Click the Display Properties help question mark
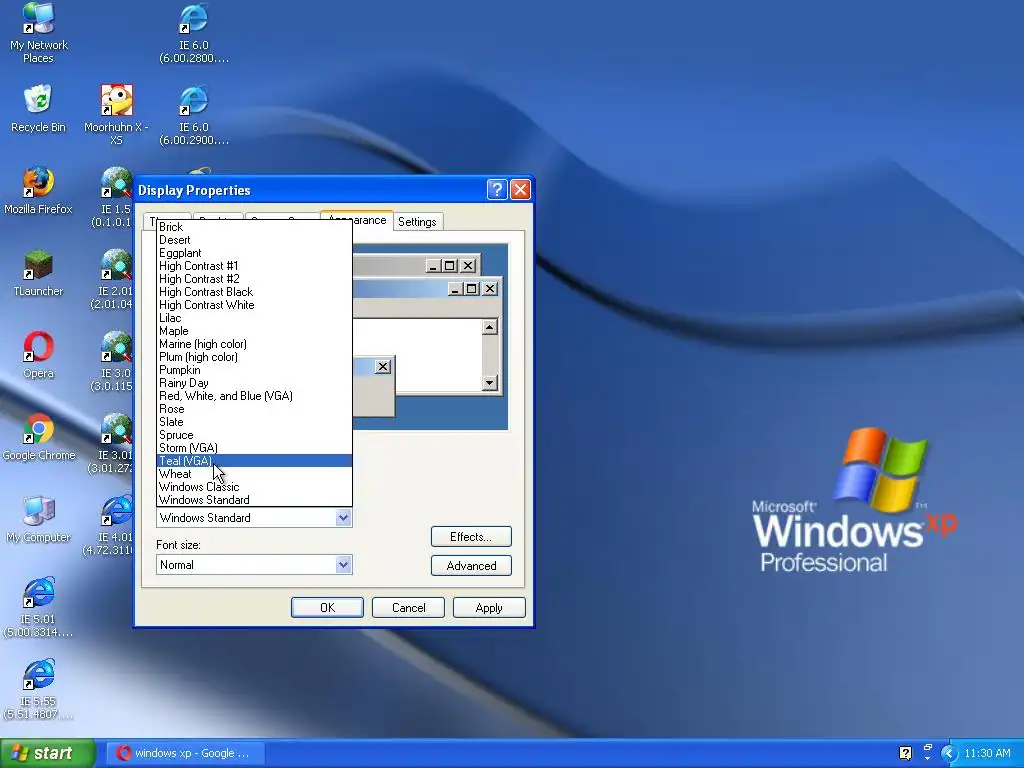Image resolution: width=1024 pixels, height=768 pixels. click(x=496, y=189)
